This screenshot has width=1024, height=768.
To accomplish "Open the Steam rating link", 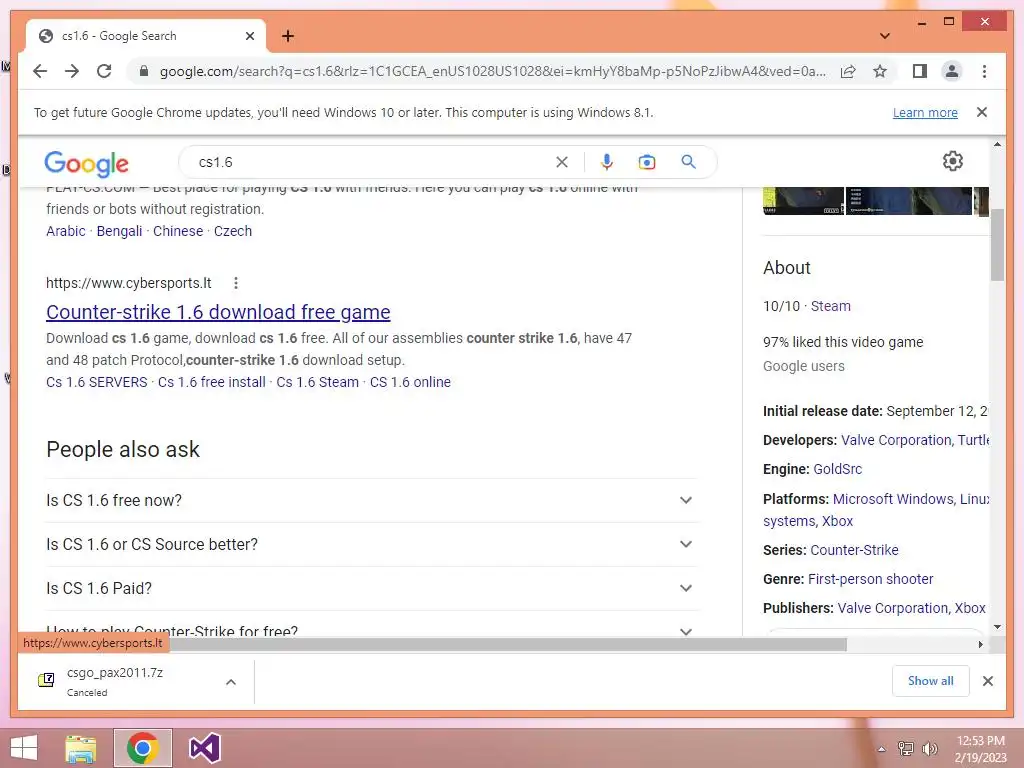I will tap(831, 306).
